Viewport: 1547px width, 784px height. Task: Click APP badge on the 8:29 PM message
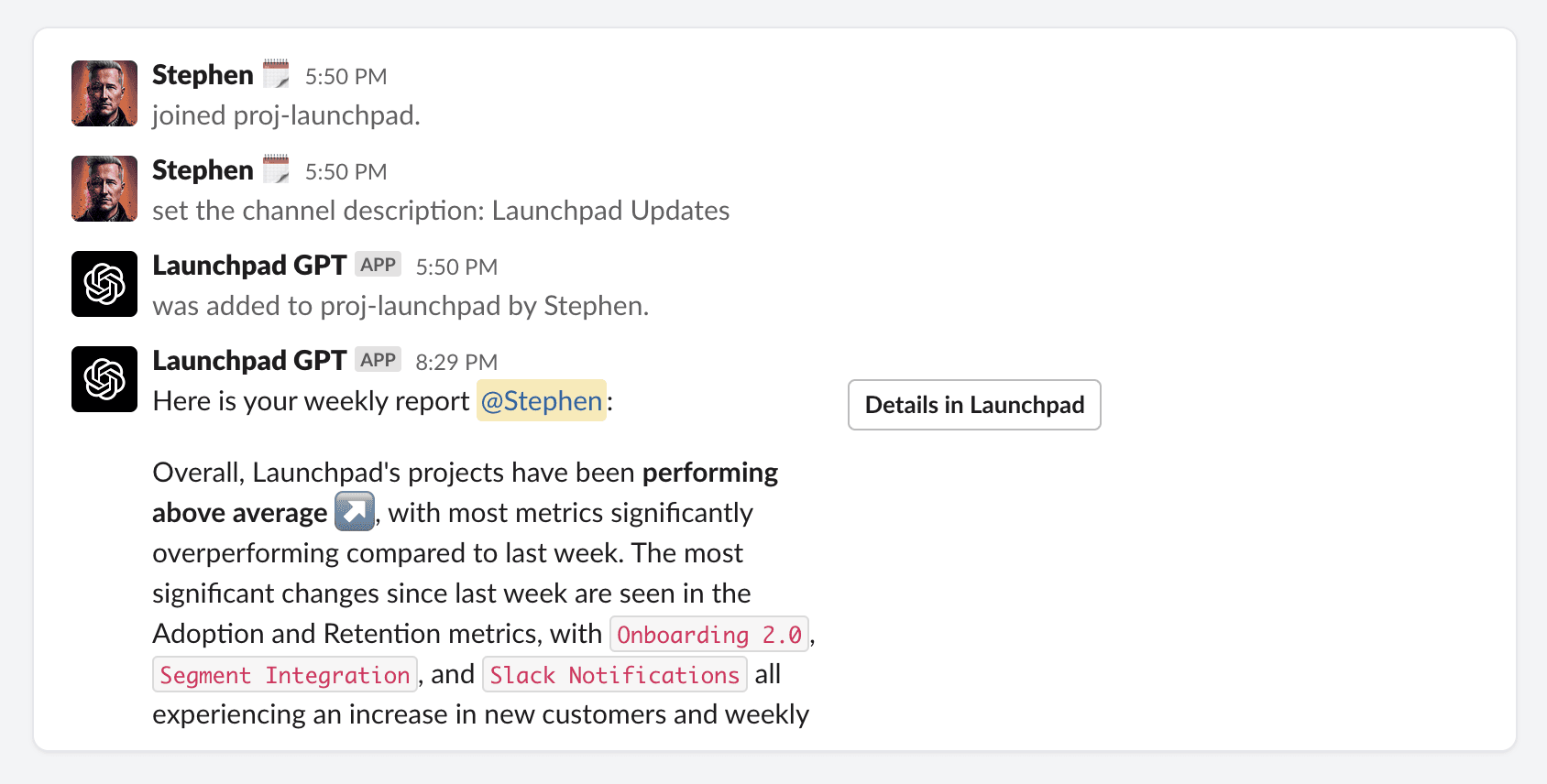coord(378,360)
